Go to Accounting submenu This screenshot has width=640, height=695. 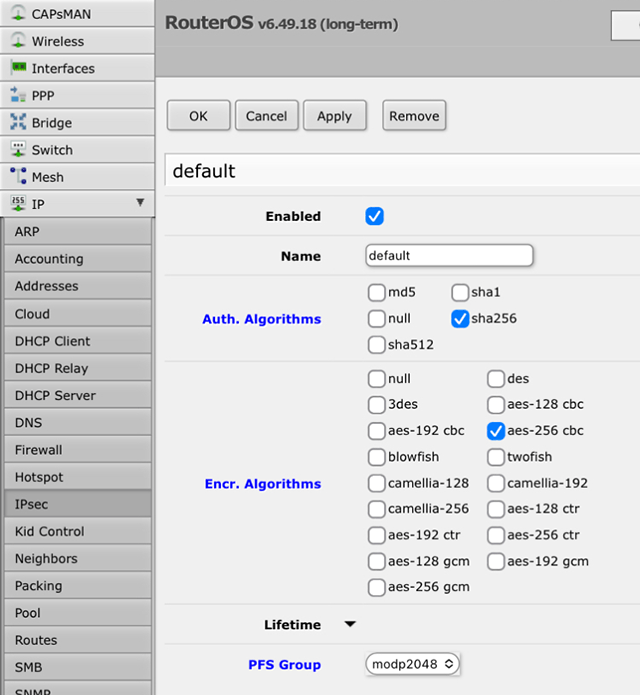click(x=78, y=259)
